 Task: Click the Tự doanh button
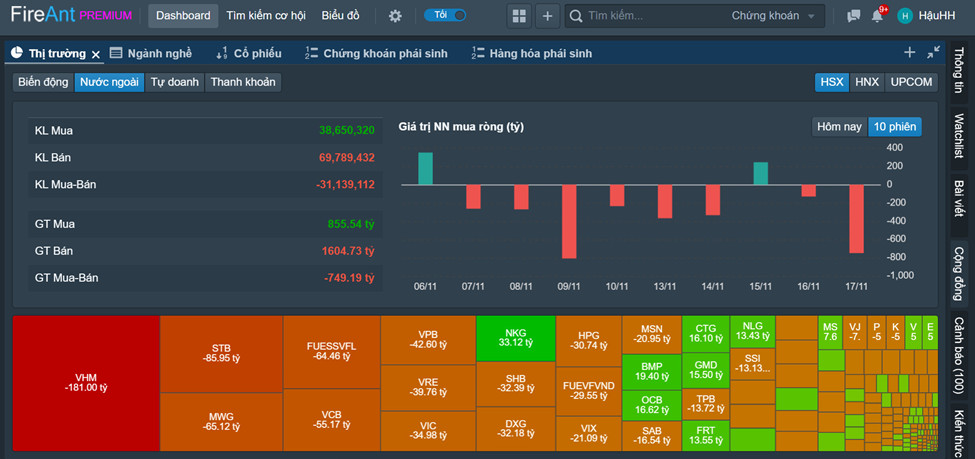[175, 82]
